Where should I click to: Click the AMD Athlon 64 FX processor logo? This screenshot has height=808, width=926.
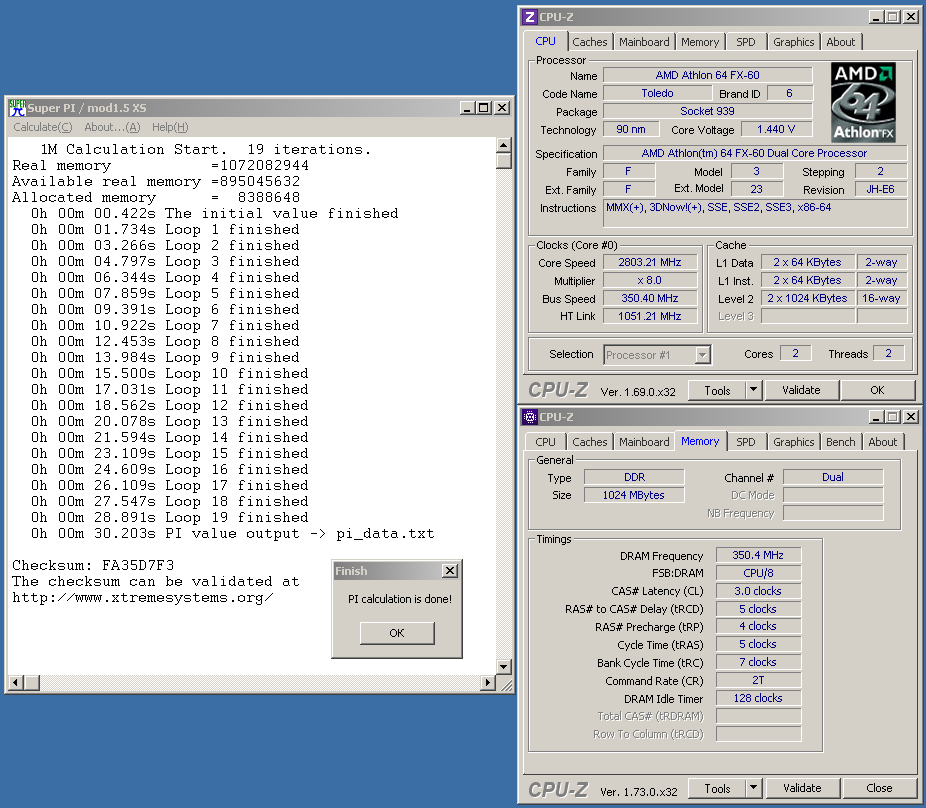(x=863, y=103)
